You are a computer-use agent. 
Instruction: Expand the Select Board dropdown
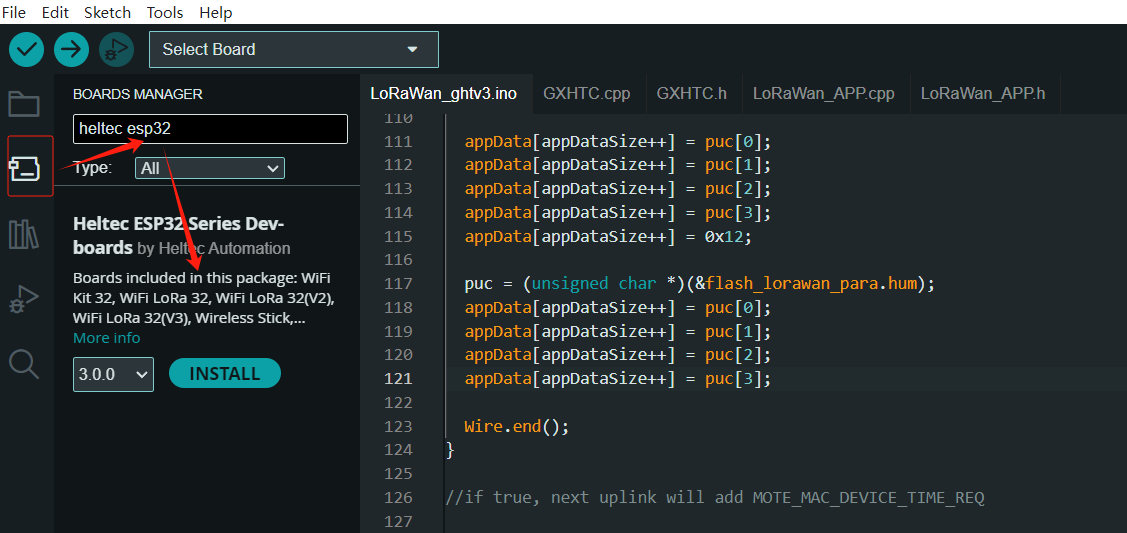tap(293, 49)
